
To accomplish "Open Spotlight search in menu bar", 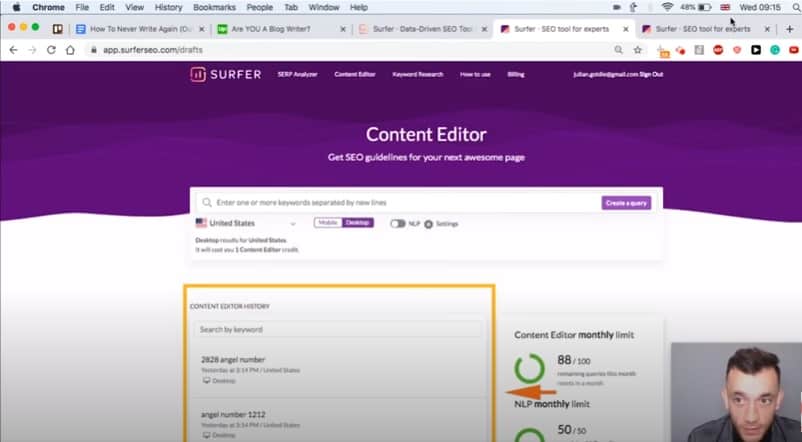I will coord(796,7).
